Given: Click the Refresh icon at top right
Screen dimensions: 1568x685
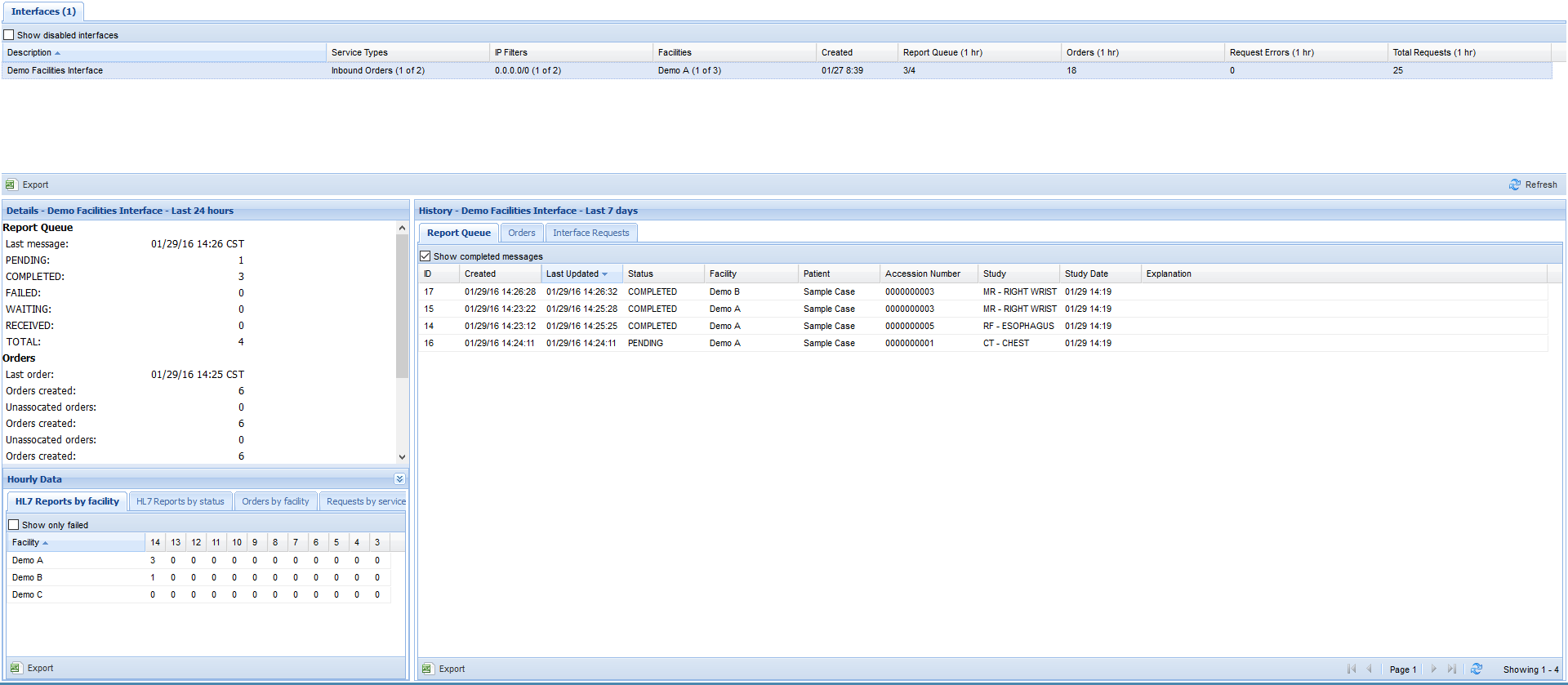Looking at the screenshot, I should pos(1514,185).
